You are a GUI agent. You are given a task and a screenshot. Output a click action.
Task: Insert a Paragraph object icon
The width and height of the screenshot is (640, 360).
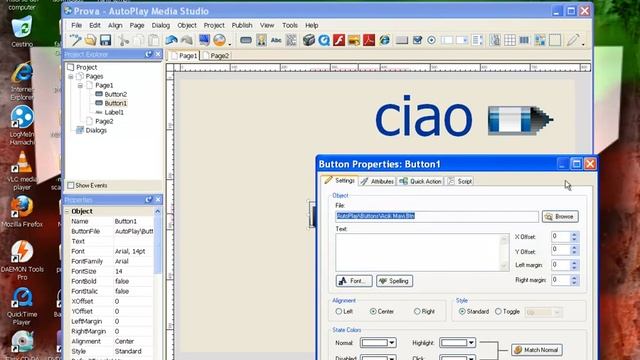point(291,40)
